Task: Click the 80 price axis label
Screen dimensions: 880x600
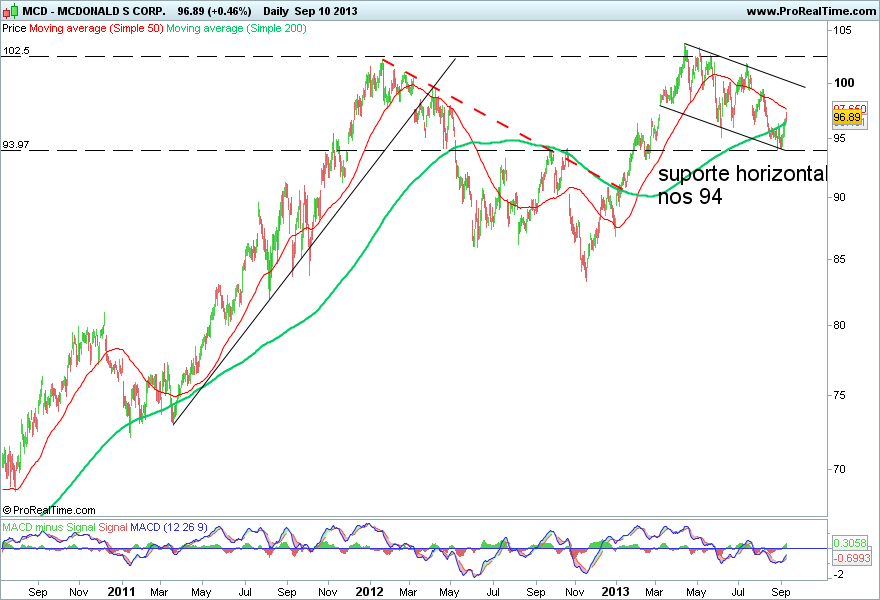Action: (x=839, y=325)
